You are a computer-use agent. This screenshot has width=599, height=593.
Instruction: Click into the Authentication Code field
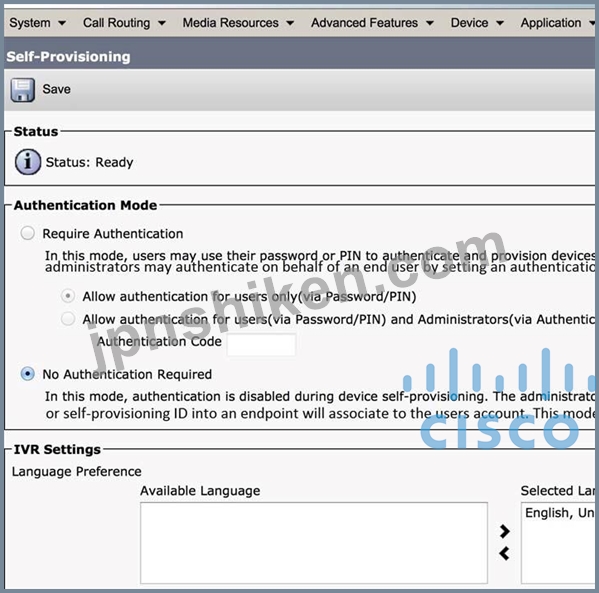261,344
